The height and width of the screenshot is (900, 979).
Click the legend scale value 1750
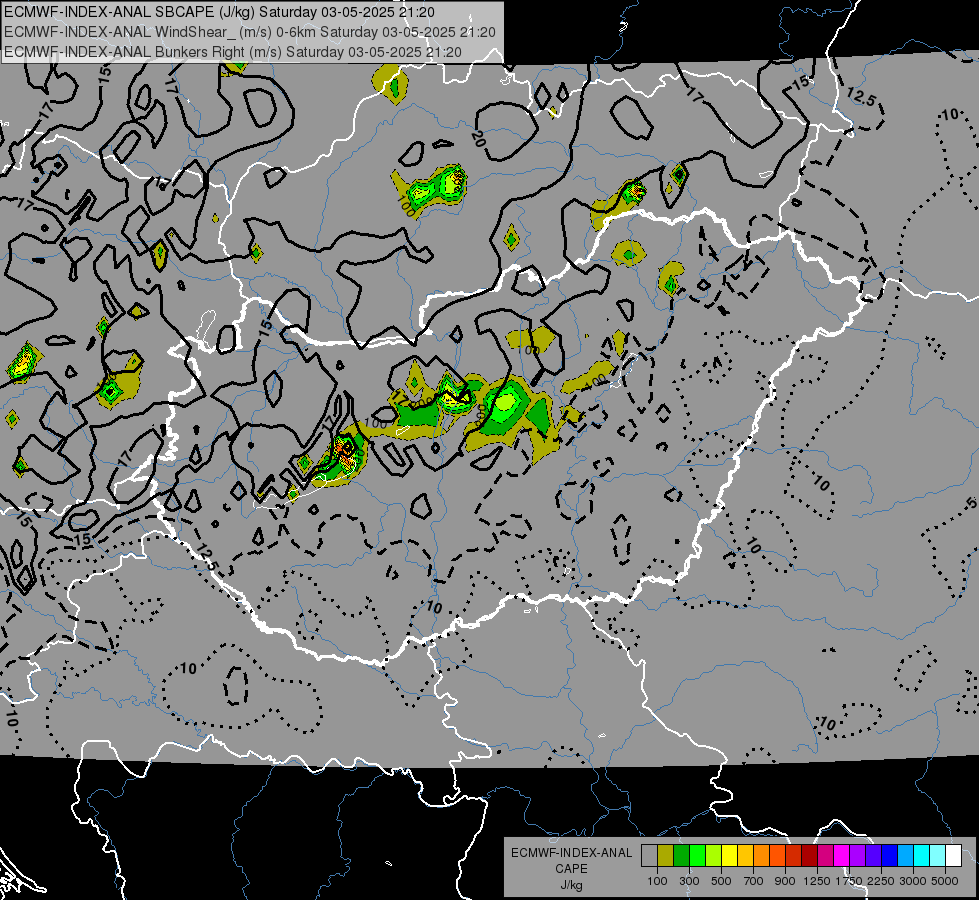point(849,881)
